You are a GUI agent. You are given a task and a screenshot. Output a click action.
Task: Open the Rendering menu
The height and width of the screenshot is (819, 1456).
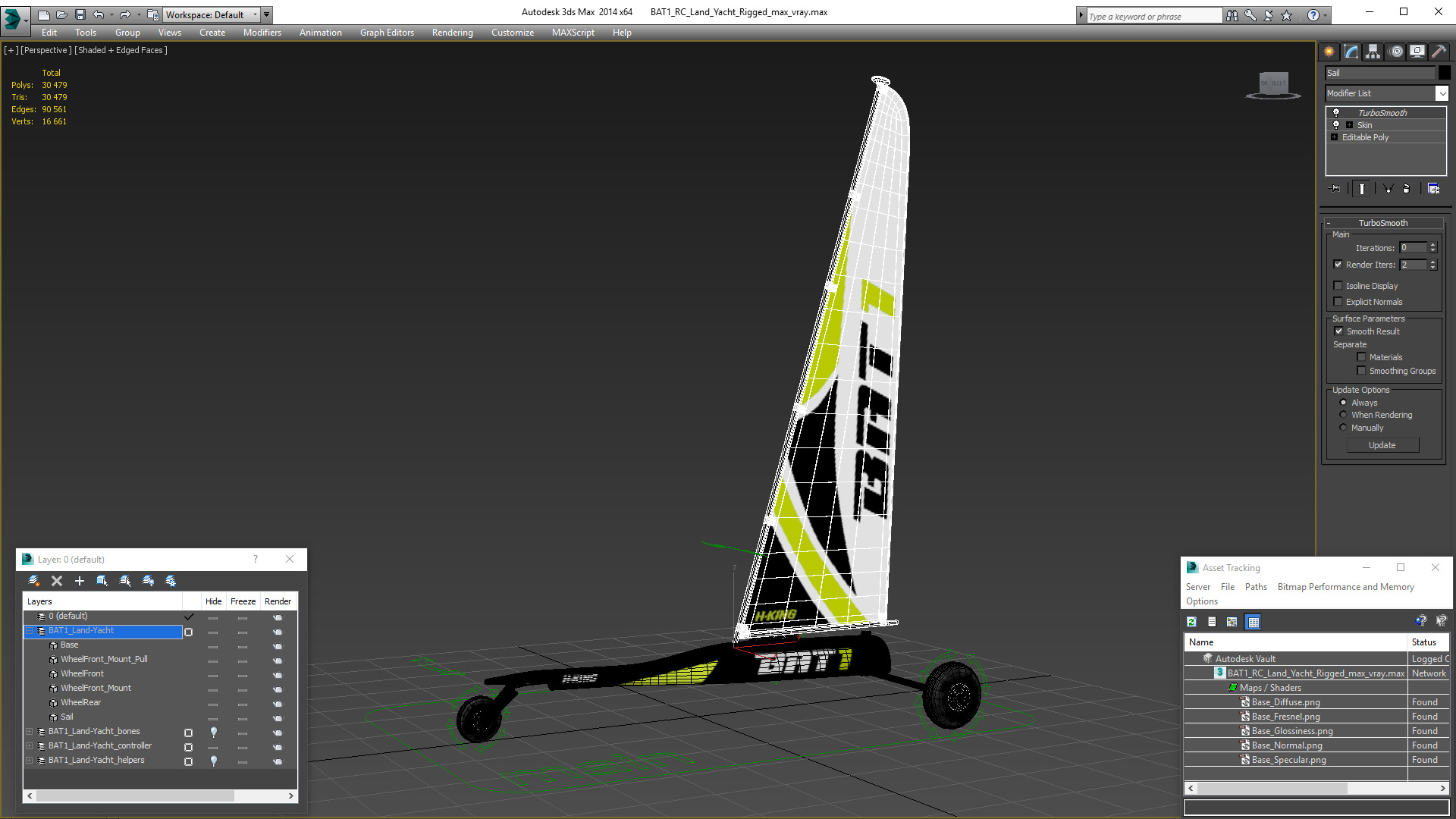pos(453,33)
